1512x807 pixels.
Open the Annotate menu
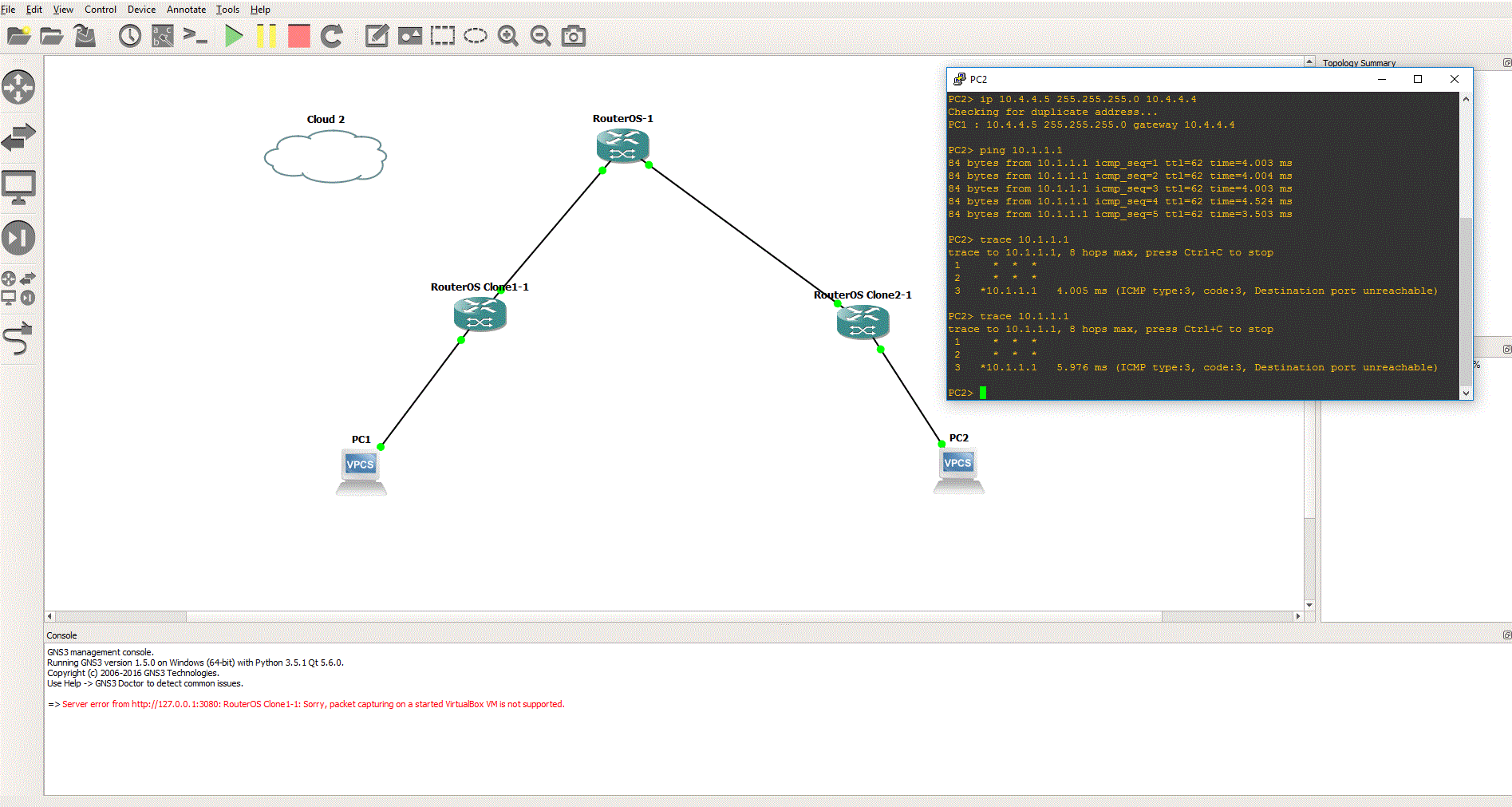186,10
